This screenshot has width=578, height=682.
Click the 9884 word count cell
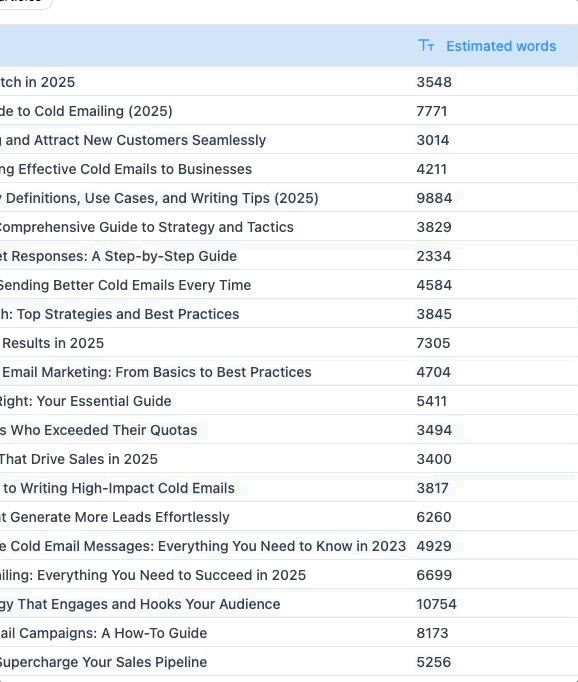pyautogui.click(x=434, y=198)
